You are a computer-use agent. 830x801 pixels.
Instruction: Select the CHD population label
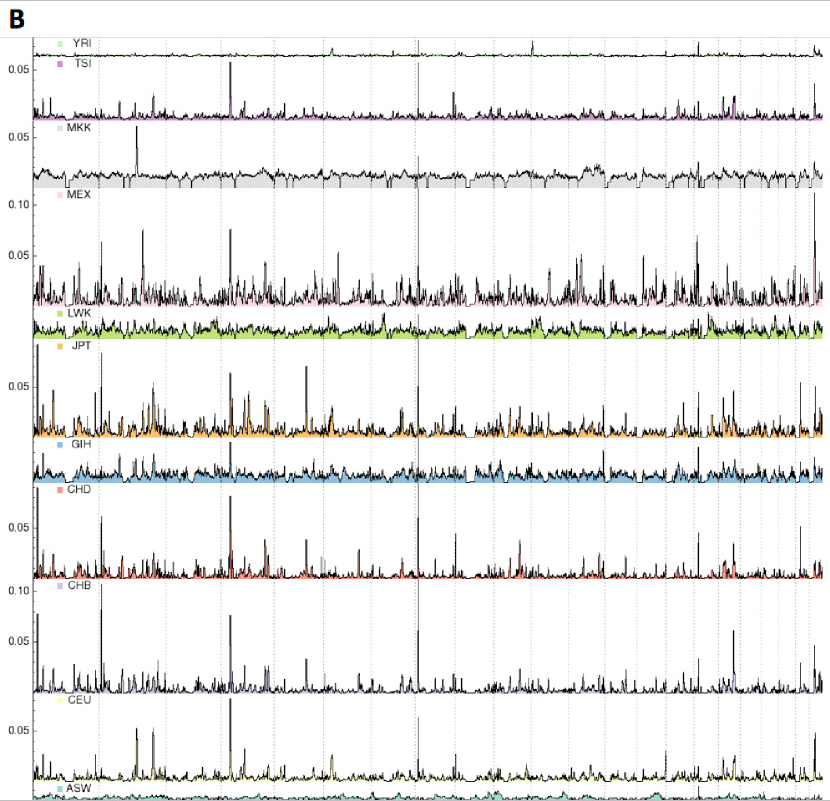79,489
